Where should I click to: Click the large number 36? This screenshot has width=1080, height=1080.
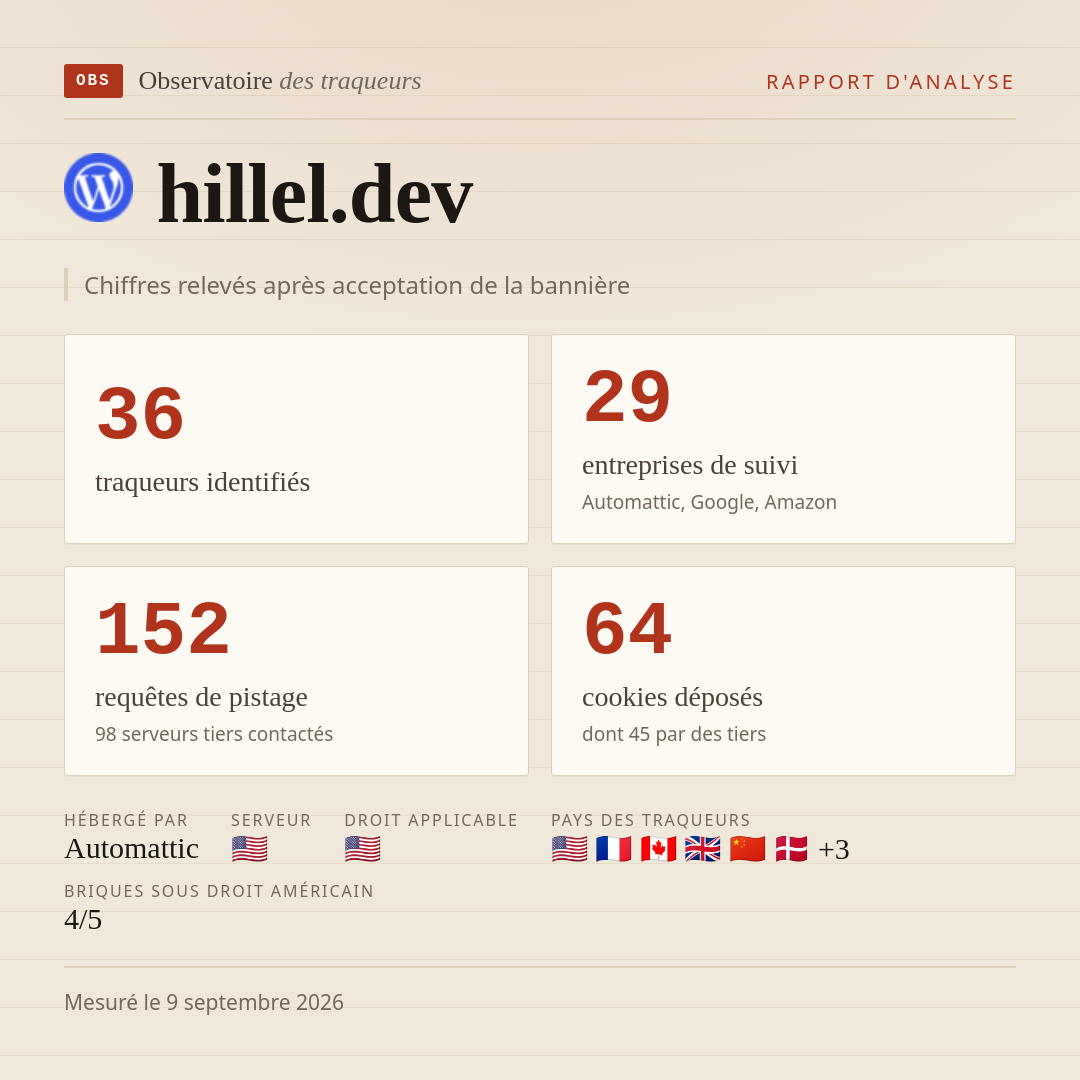tap(141, 414)
